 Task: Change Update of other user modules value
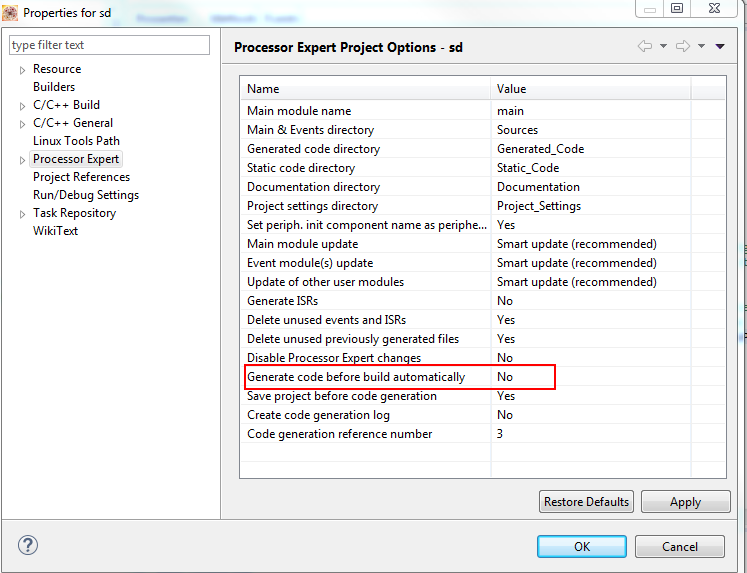click(x=591, y=282)
